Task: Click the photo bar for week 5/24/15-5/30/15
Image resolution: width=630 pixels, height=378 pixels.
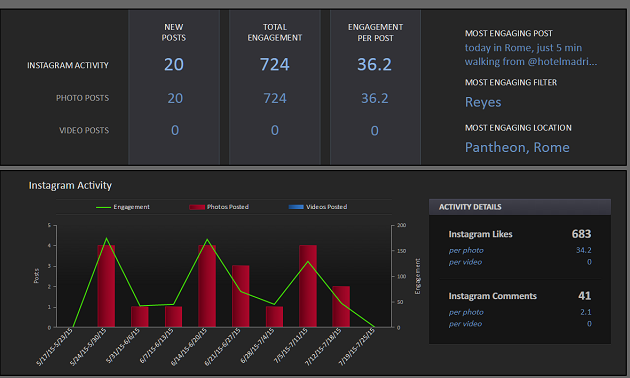Action: [x=106, y=286]
